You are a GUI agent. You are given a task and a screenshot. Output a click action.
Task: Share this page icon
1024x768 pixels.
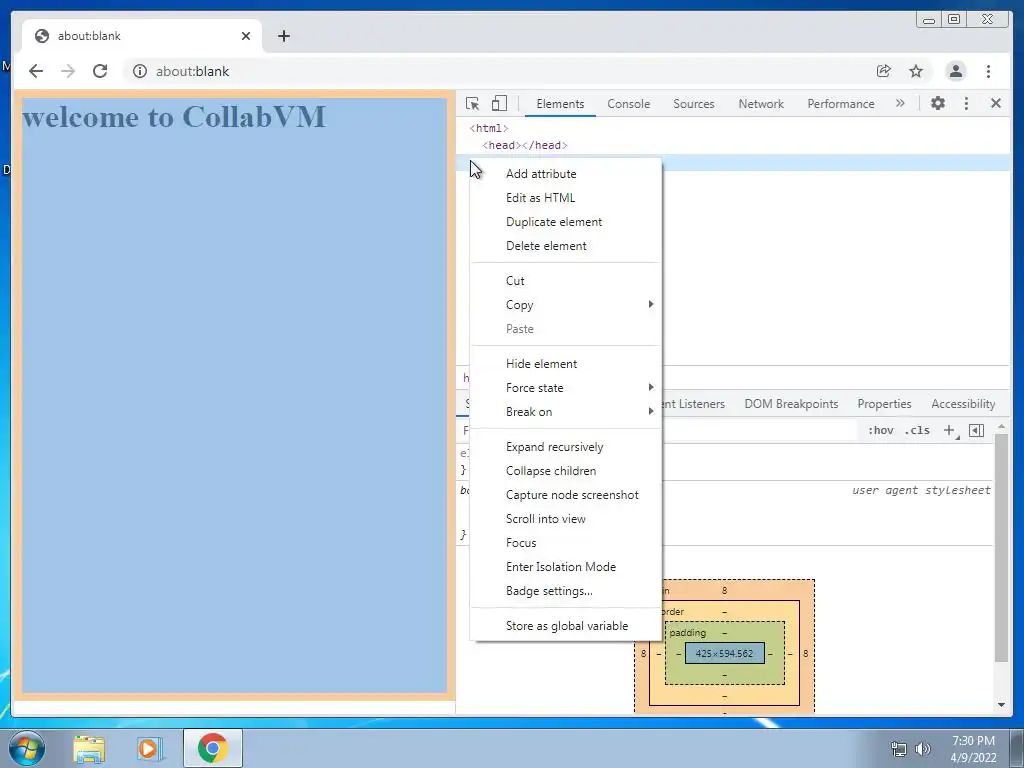884,71
